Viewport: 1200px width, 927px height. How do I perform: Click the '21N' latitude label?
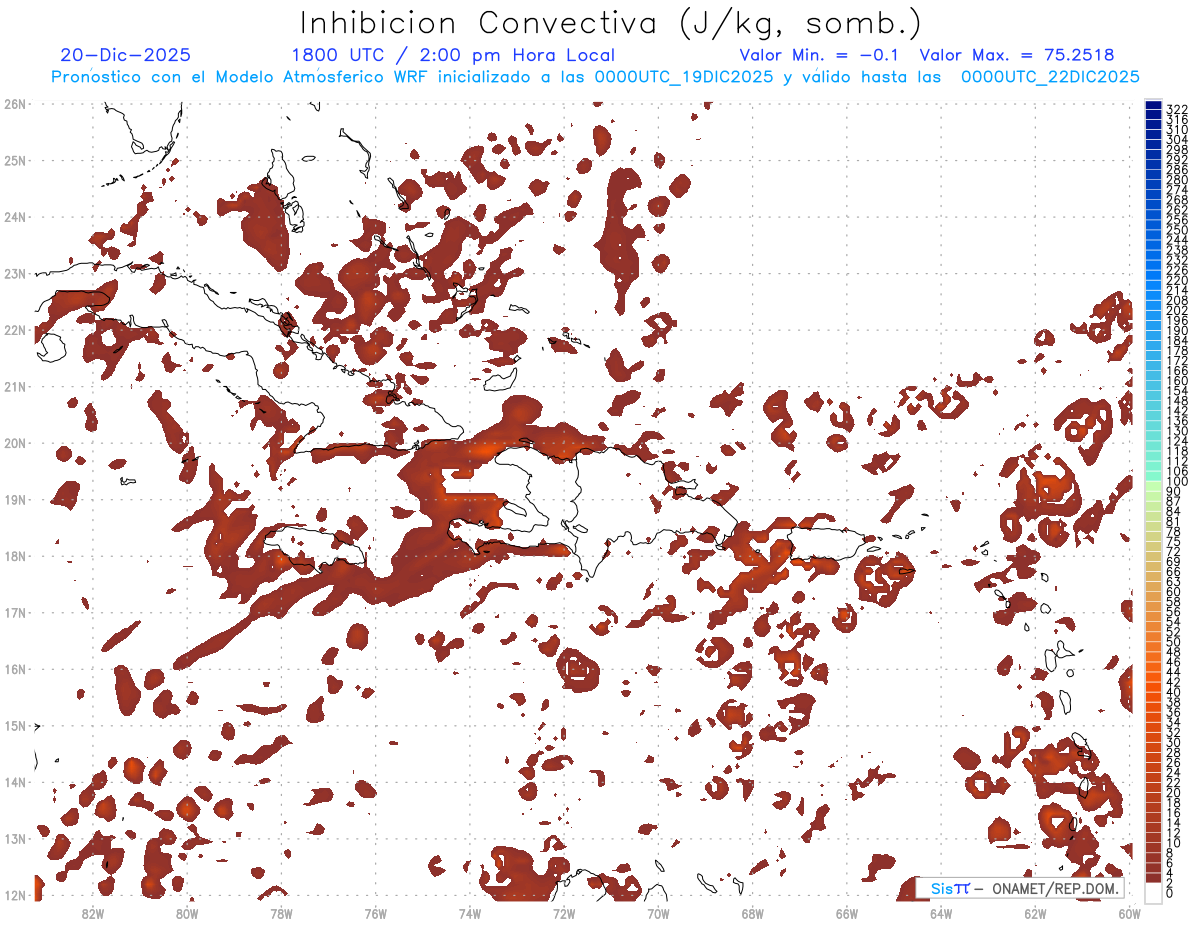[15, 386]
